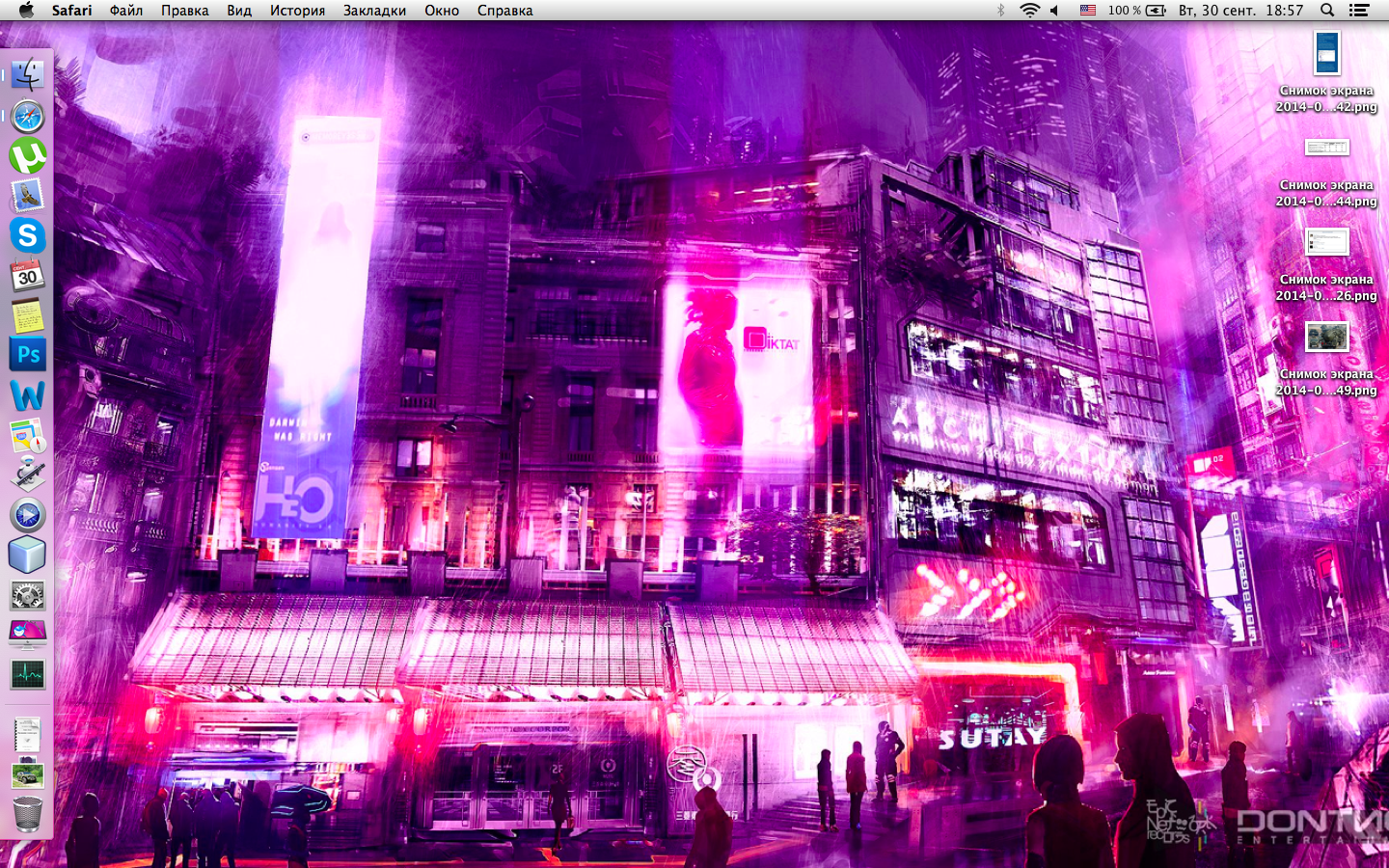Image resolution: width=1389 pixels, height=868 pixels.
Task: Open Spotlight search in menu bar
Action: (x=1327, y=11)
